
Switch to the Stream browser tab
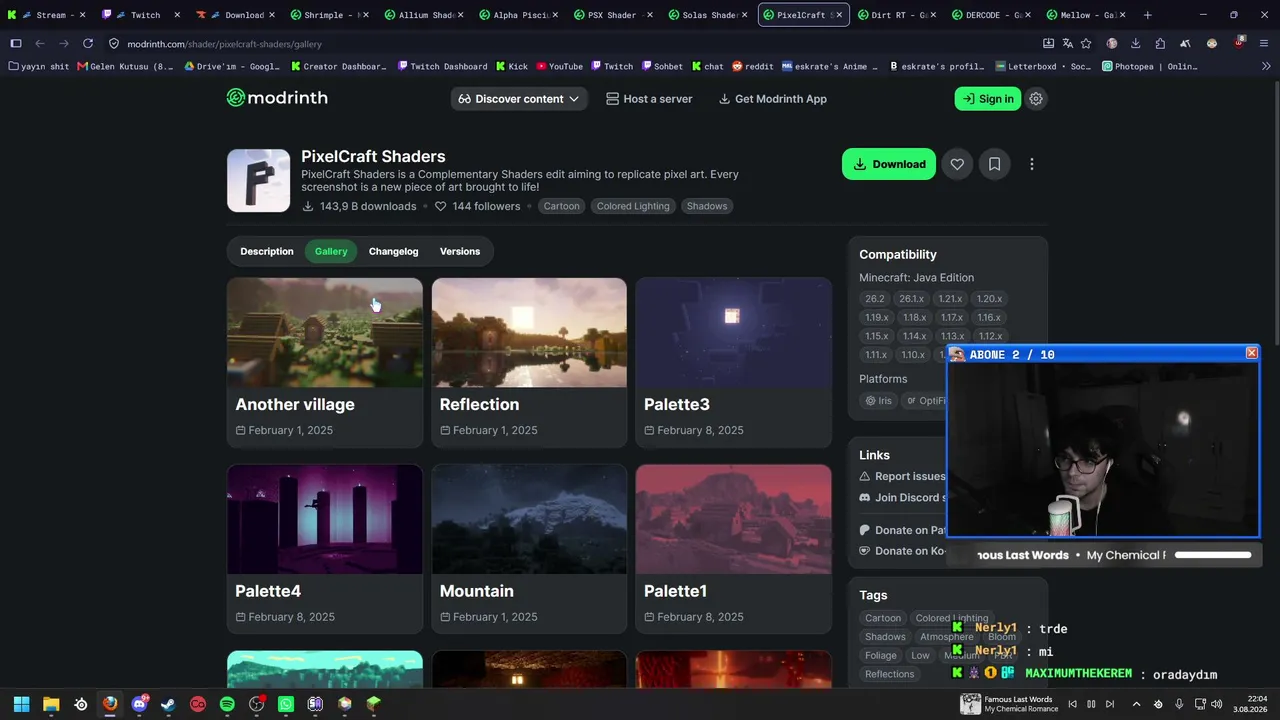click(47, 15)
